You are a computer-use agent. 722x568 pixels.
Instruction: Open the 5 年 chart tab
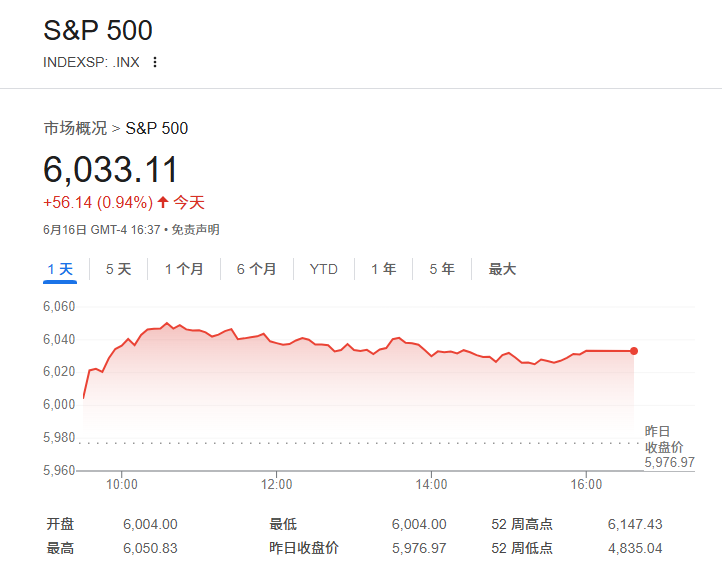click(441, 269)
